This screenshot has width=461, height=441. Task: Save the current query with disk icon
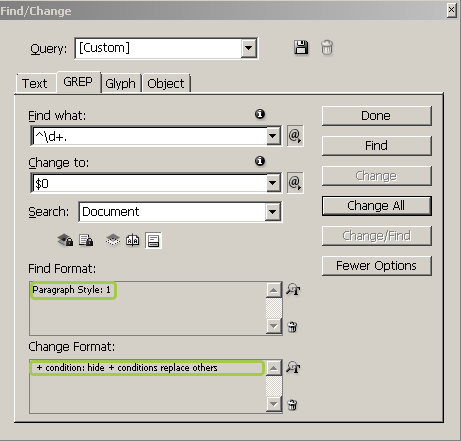point(301,47)
